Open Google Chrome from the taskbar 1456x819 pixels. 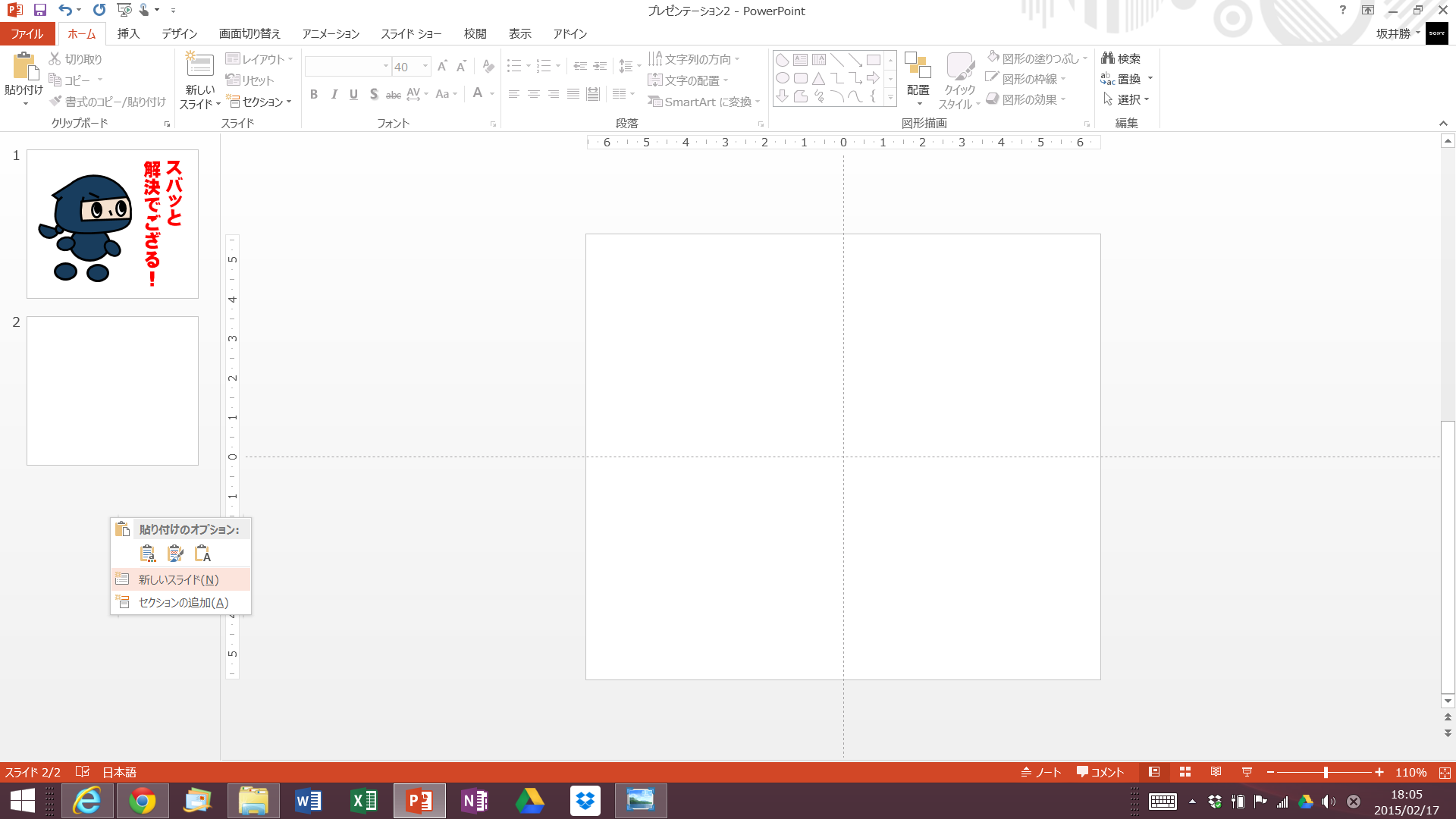click(143, 801)
